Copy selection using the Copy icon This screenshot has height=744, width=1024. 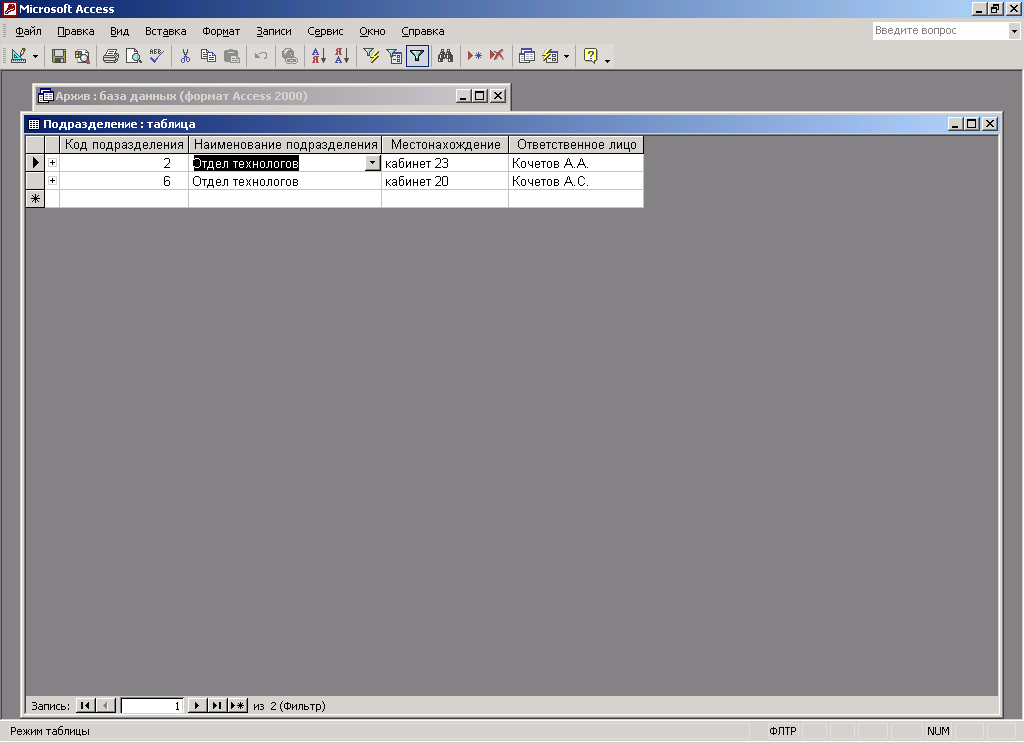(x=208, y=56)
